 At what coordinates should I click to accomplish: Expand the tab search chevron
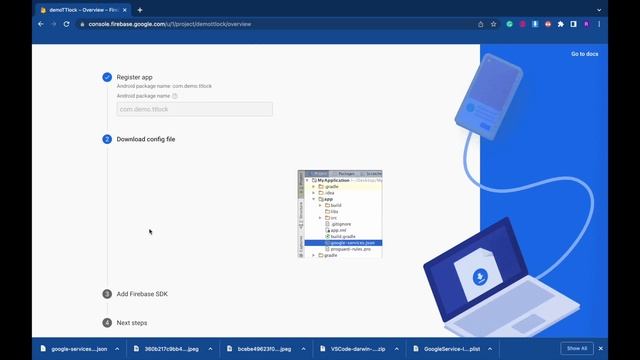coord(599,10)
